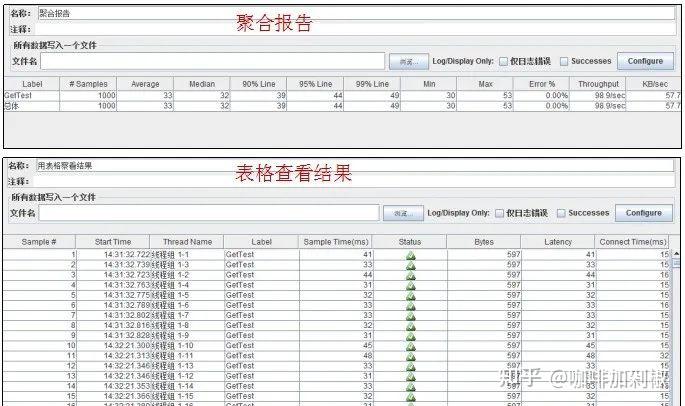This screenshot has width=685, height=406.
Task: Click the status icon for sample 5
Action: [411, 295]
